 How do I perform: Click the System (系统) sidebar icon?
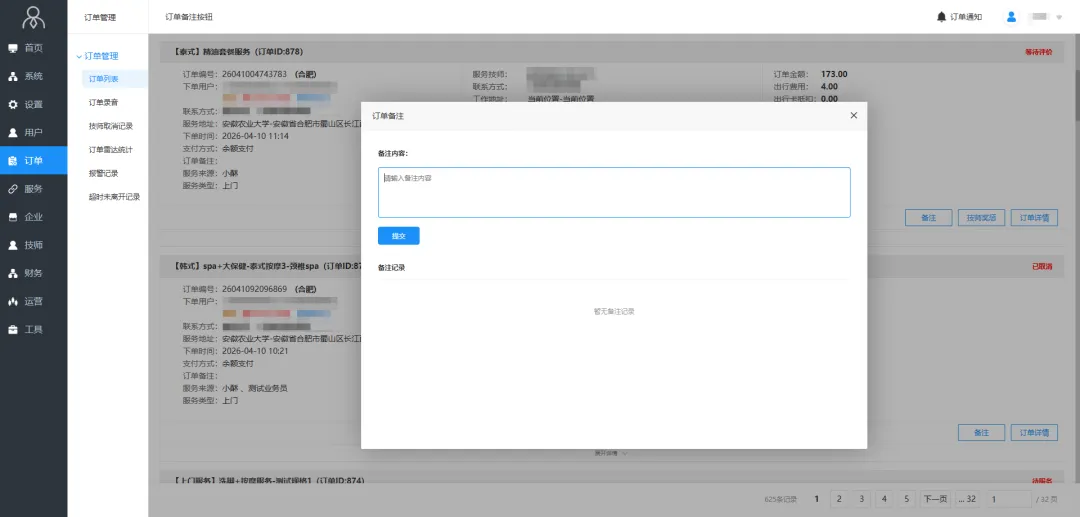[x=13, y=76]
